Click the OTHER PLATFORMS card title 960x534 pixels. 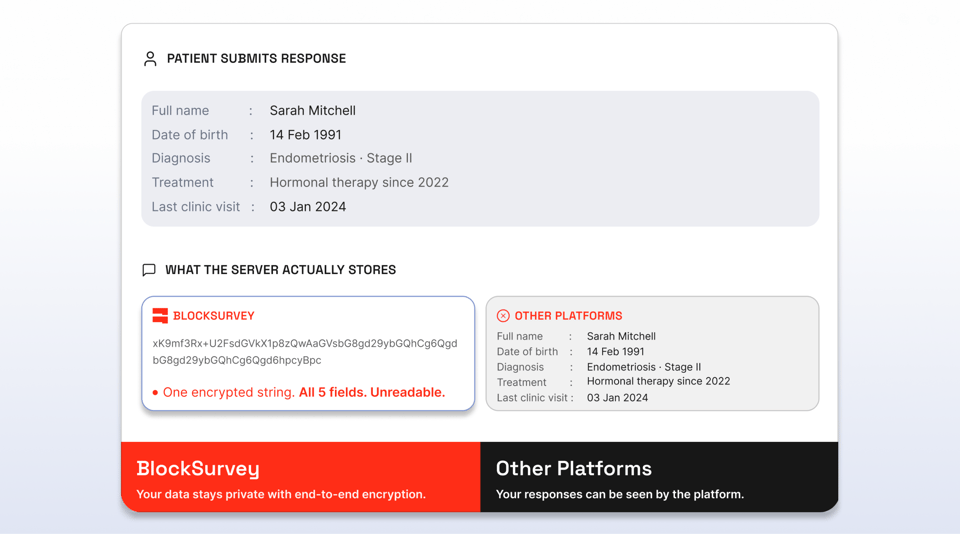click(568, 316)
